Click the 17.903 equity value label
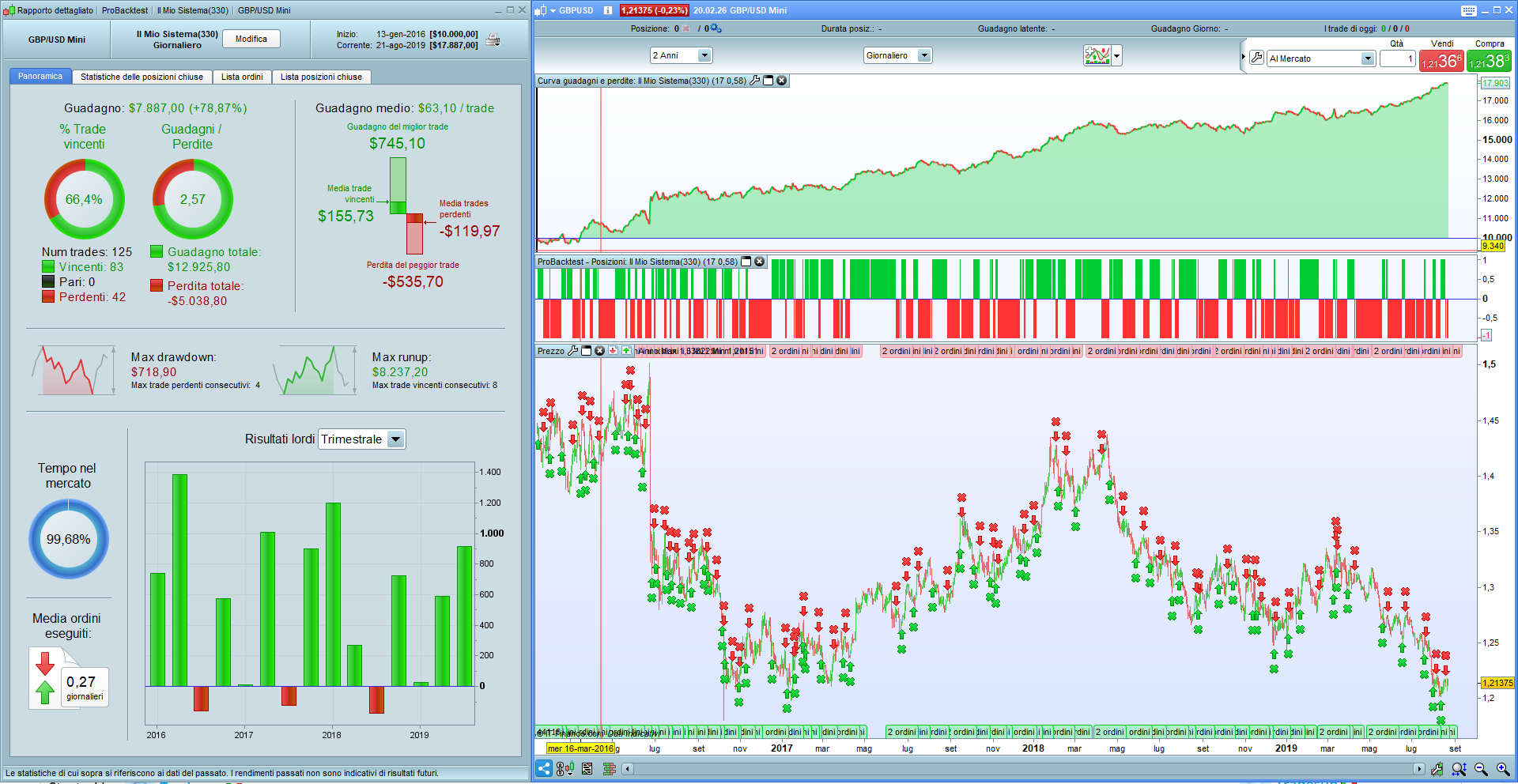 1495,83
